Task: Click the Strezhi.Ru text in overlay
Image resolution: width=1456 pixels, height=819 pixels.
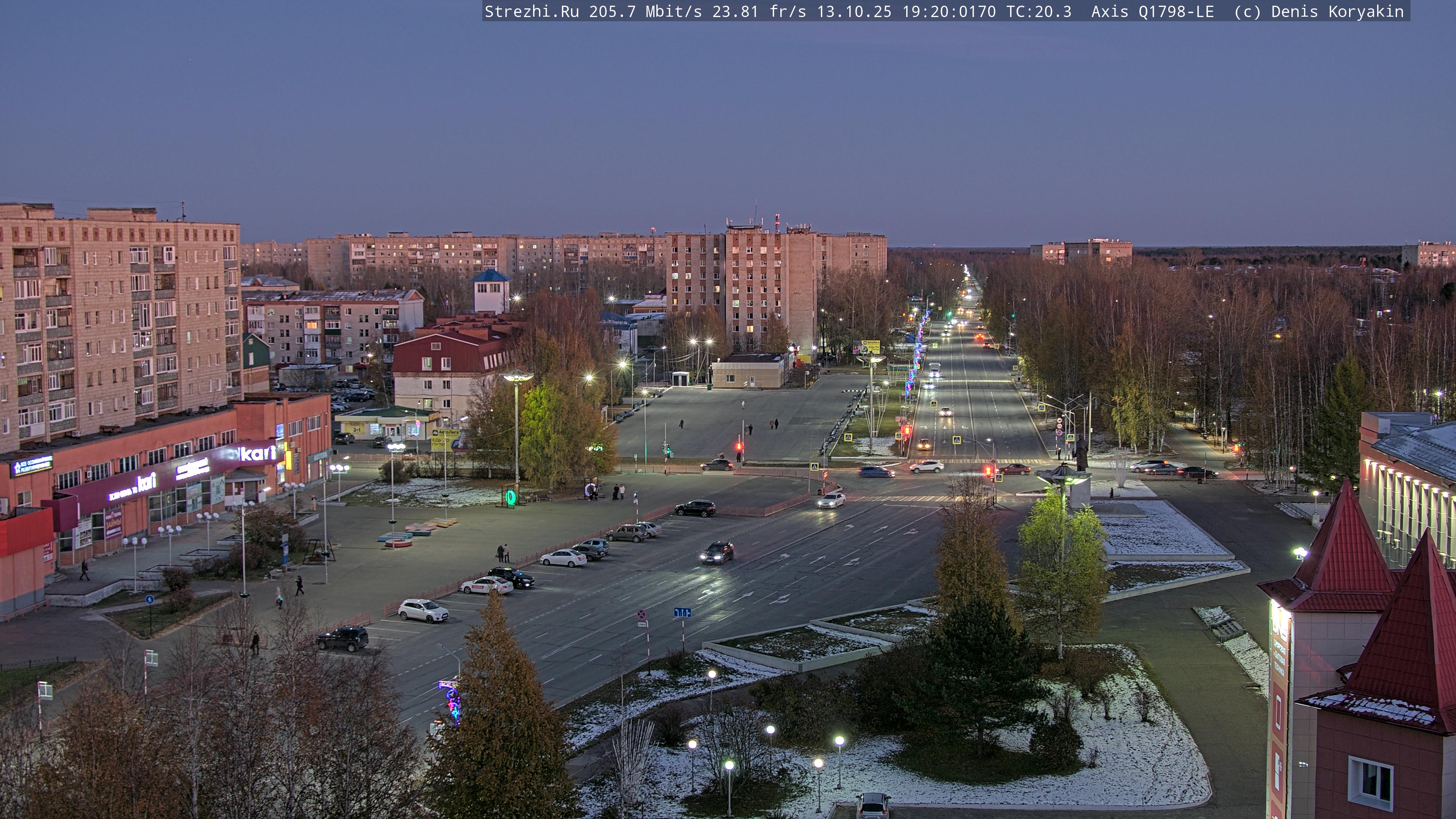Action: click(x=531, y=12)
